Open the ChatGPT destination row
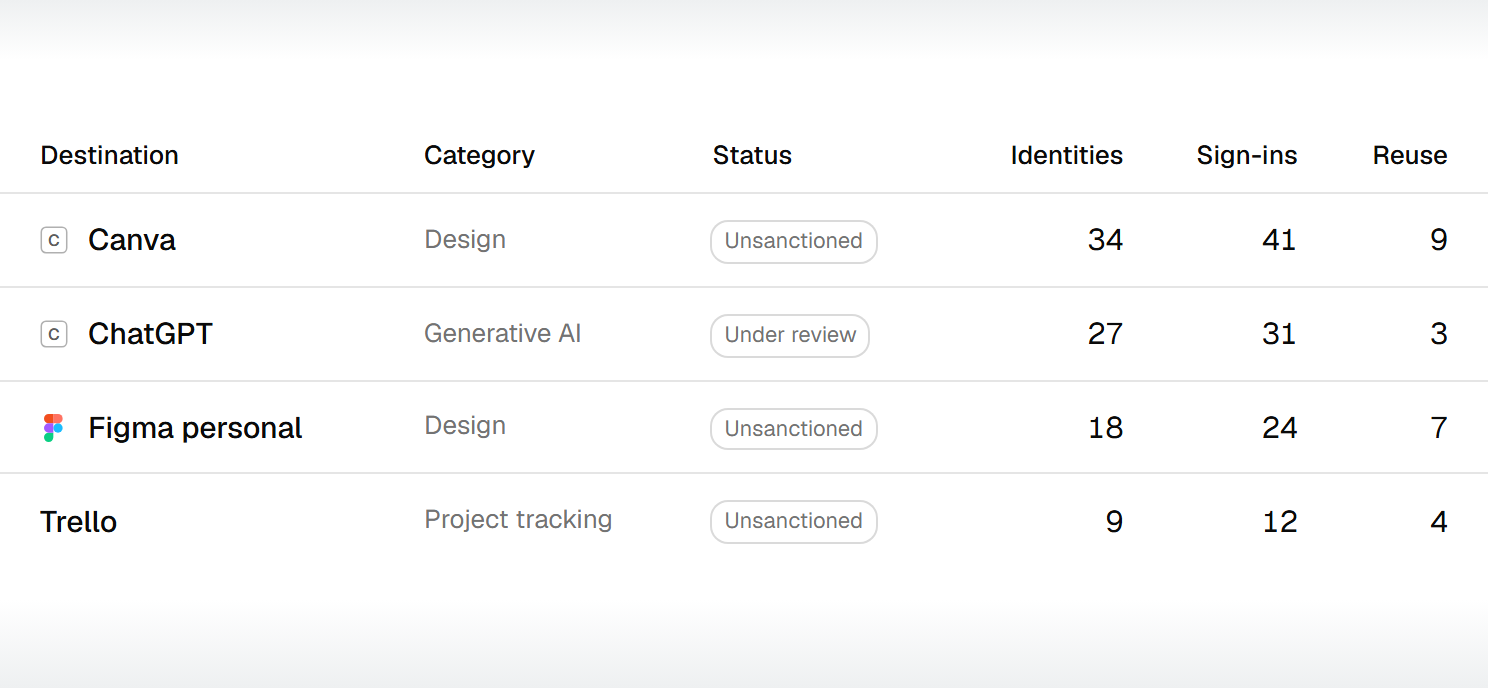 click(x=744, y=334)
